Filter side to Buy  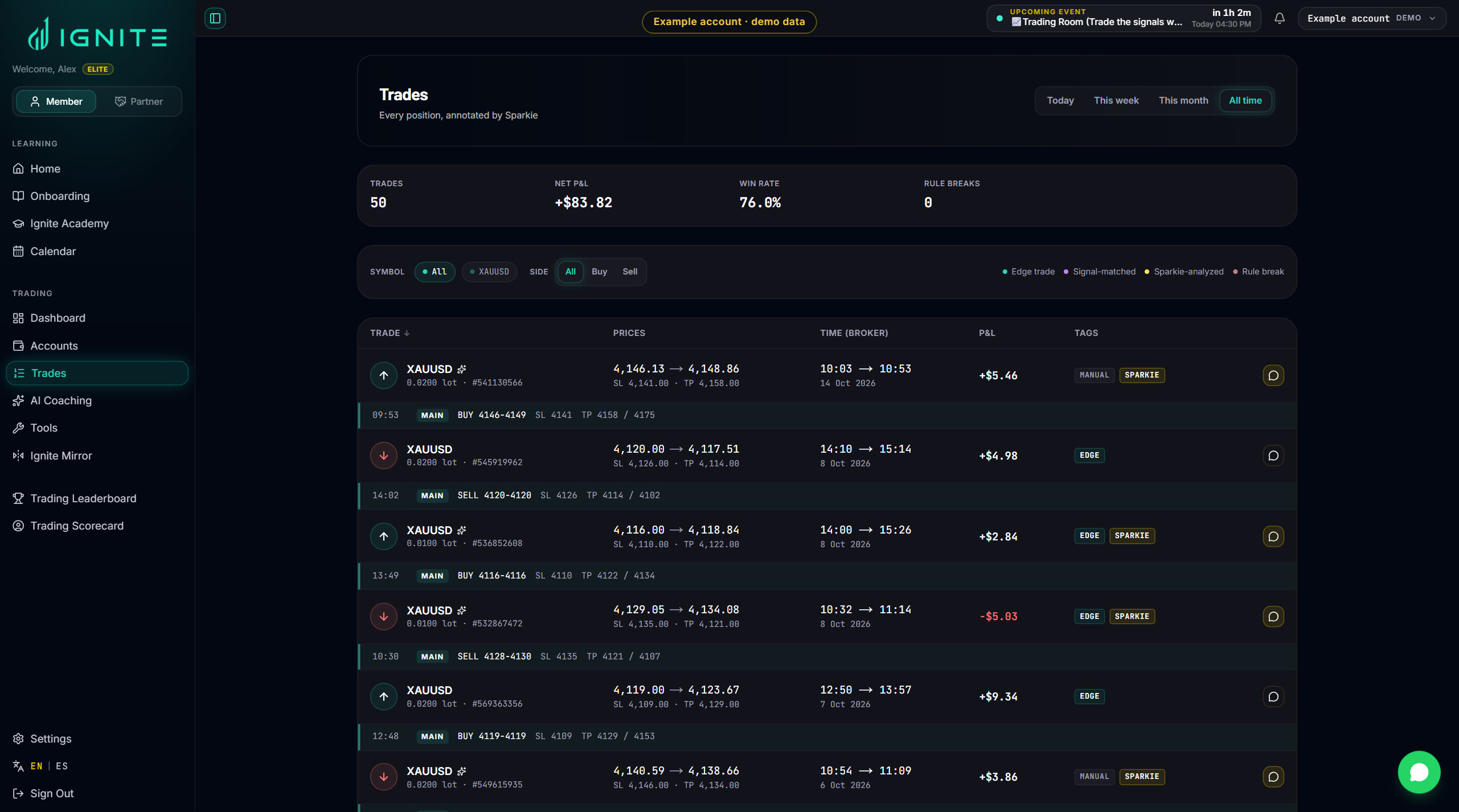[599, 272]
